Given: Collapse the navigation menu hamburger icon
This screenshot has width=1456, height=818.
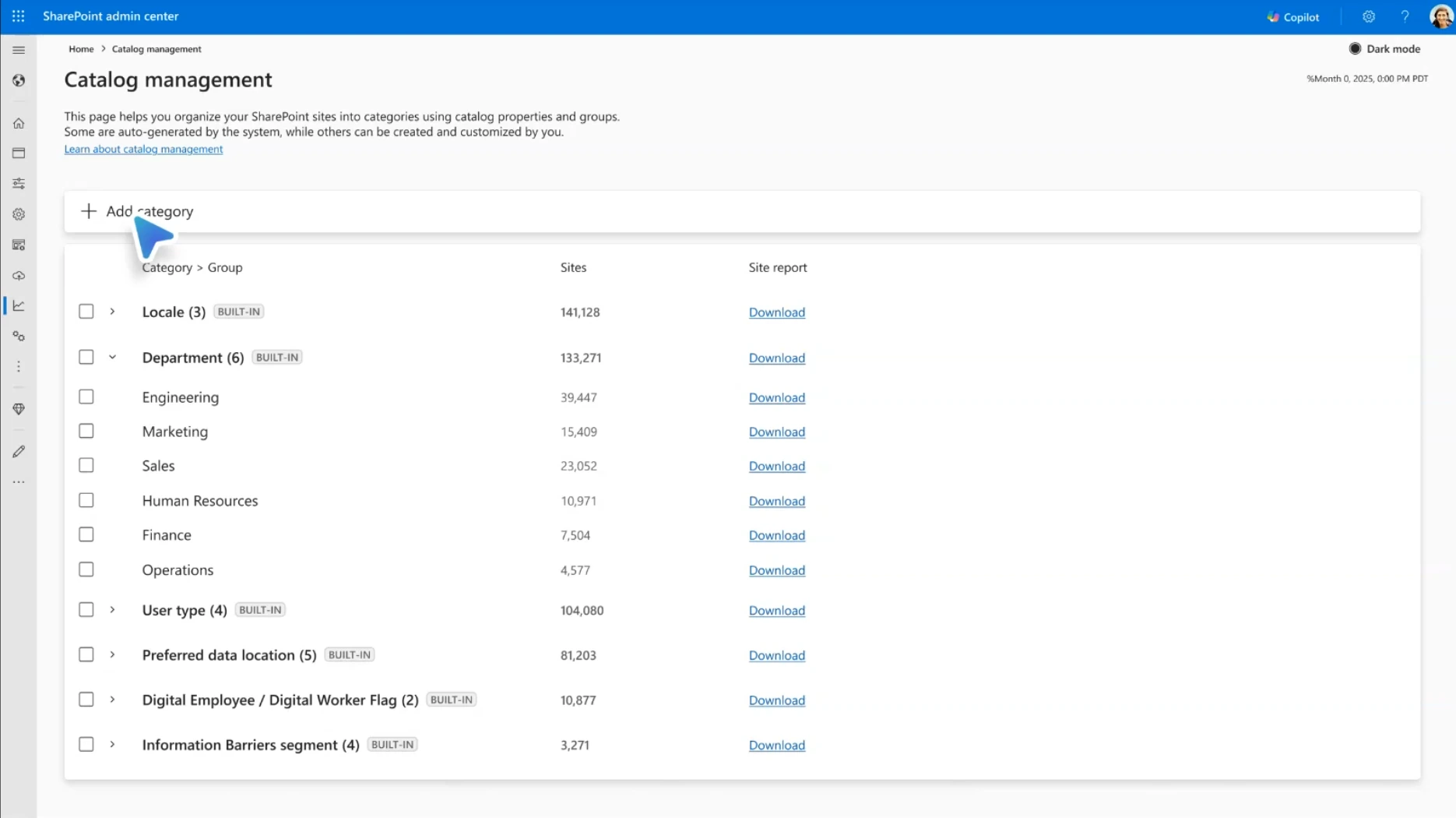Looking at the screenshot, I should click(19, 50).
